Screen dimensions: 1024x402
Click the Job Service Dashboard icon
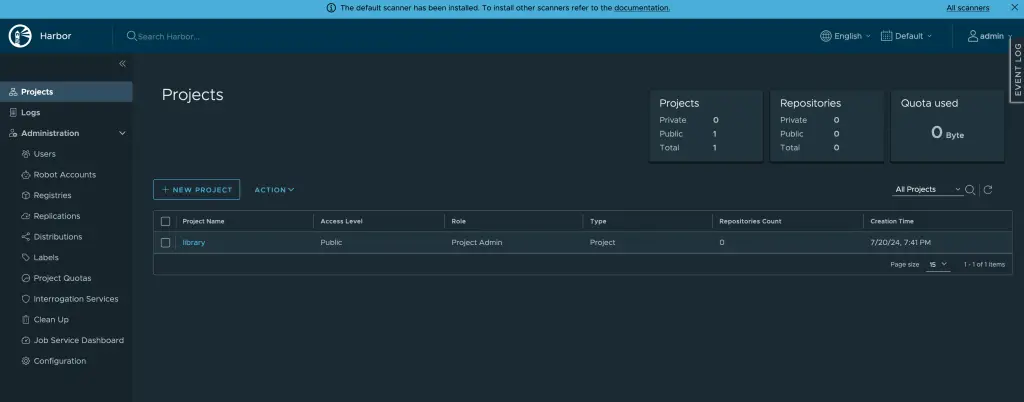tap(26, 340)
